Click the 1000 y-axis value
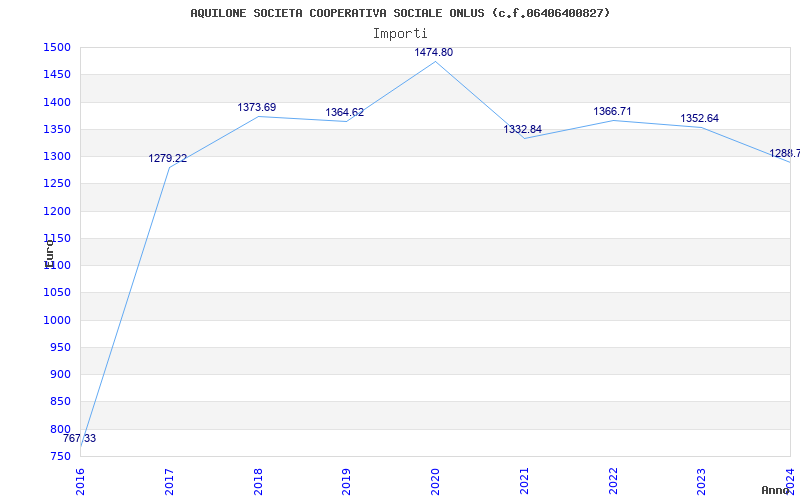This screenshot has height=500, width=800. pyautogui.click(x=57, y=320)
